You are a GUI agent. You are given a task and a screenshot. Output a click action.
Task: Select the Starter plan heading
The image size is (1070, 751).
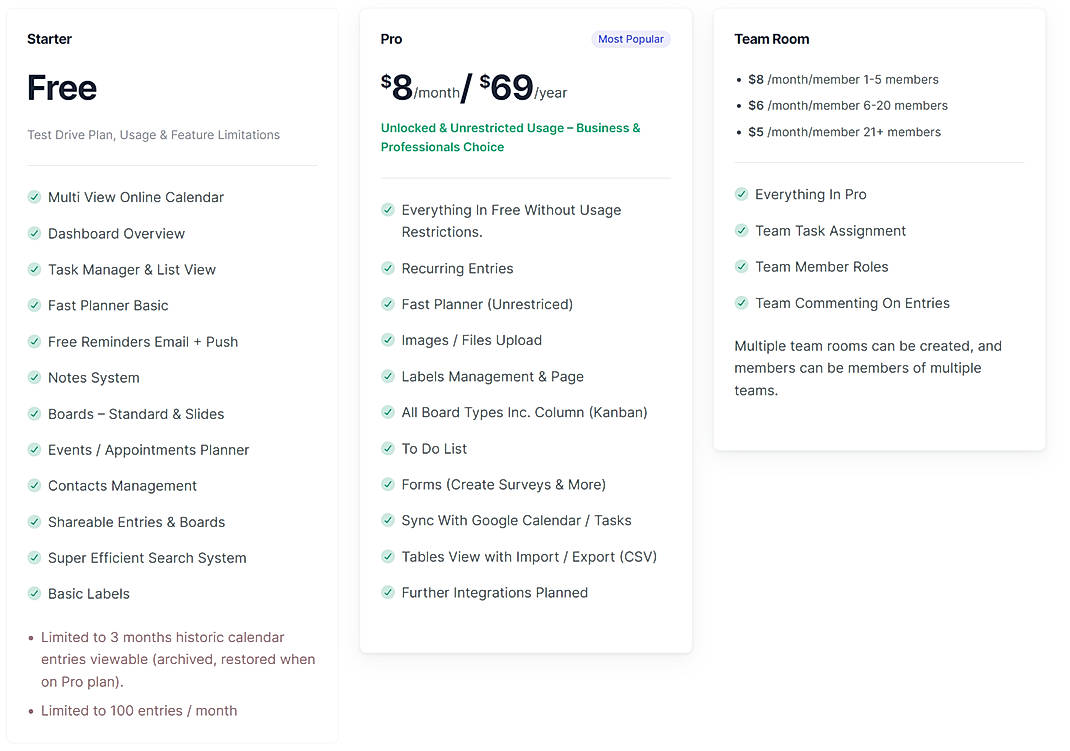[49, 39]
